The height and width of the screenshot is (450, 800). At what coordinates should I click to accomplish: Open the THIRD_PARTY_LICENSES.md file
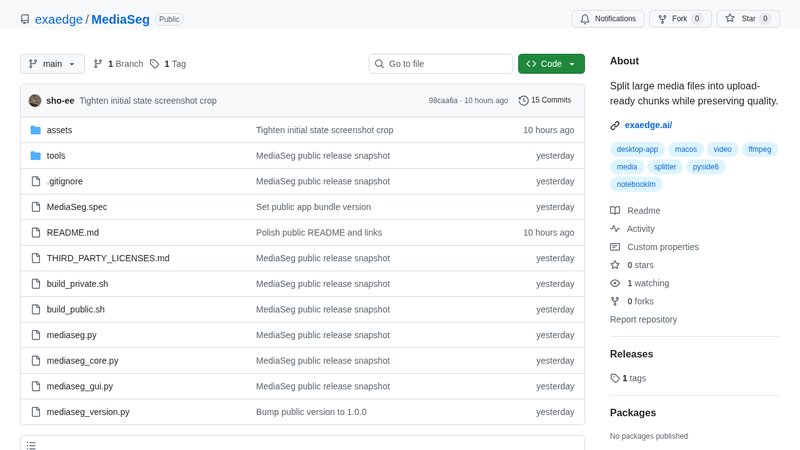tap(108, 258)
